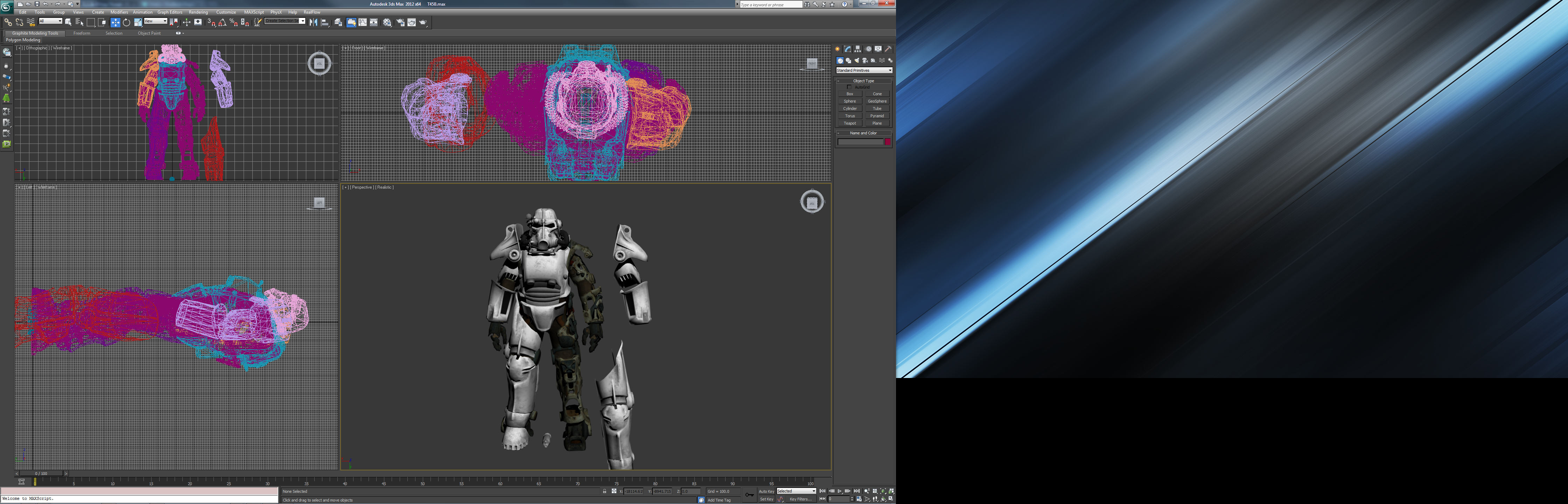Expand the ribbon minimize options arrow
The image size is (1568, 504).
(x=183, y=34)
